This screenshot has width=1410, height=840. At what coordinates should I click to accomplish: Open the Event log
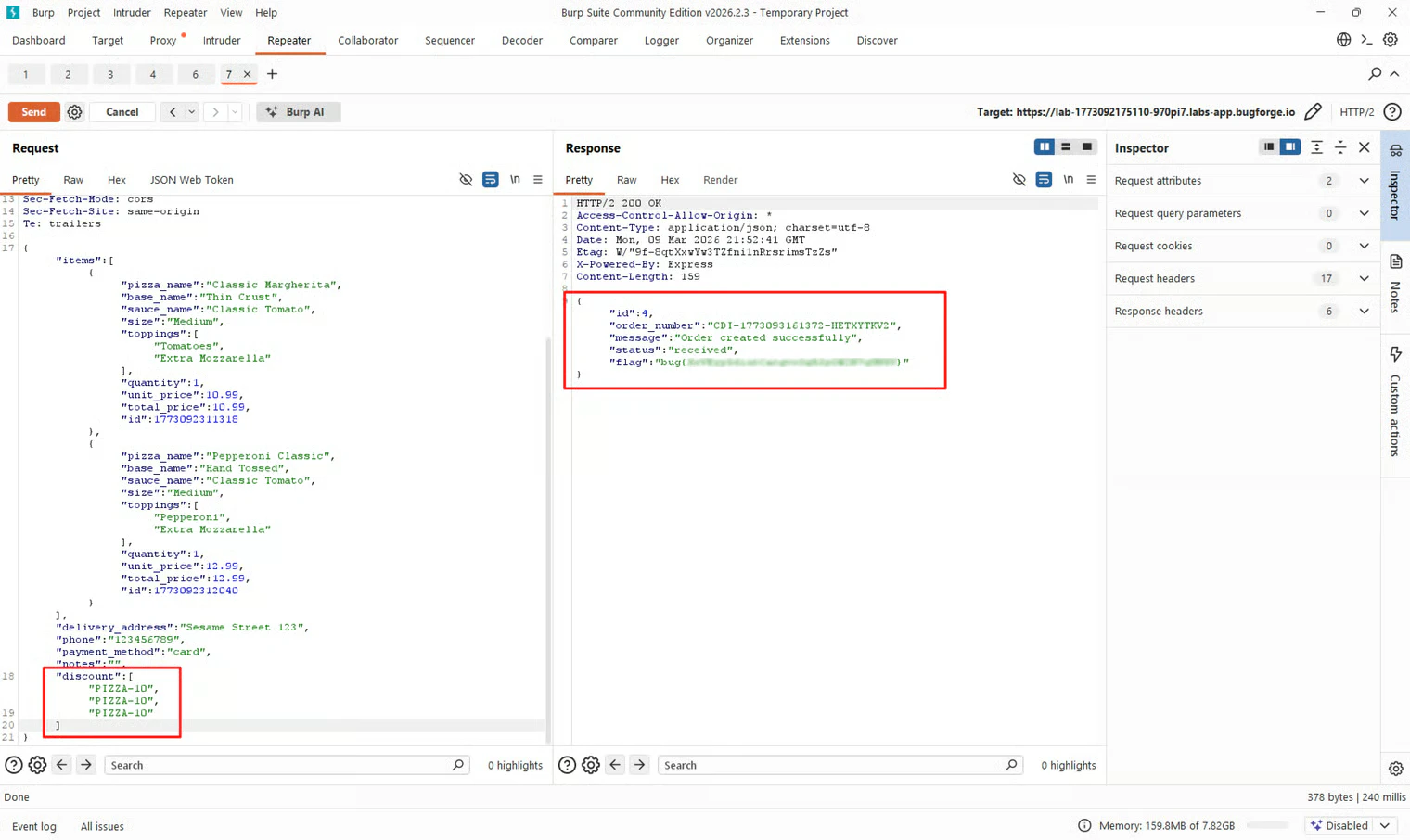click(x=34, y=826)
